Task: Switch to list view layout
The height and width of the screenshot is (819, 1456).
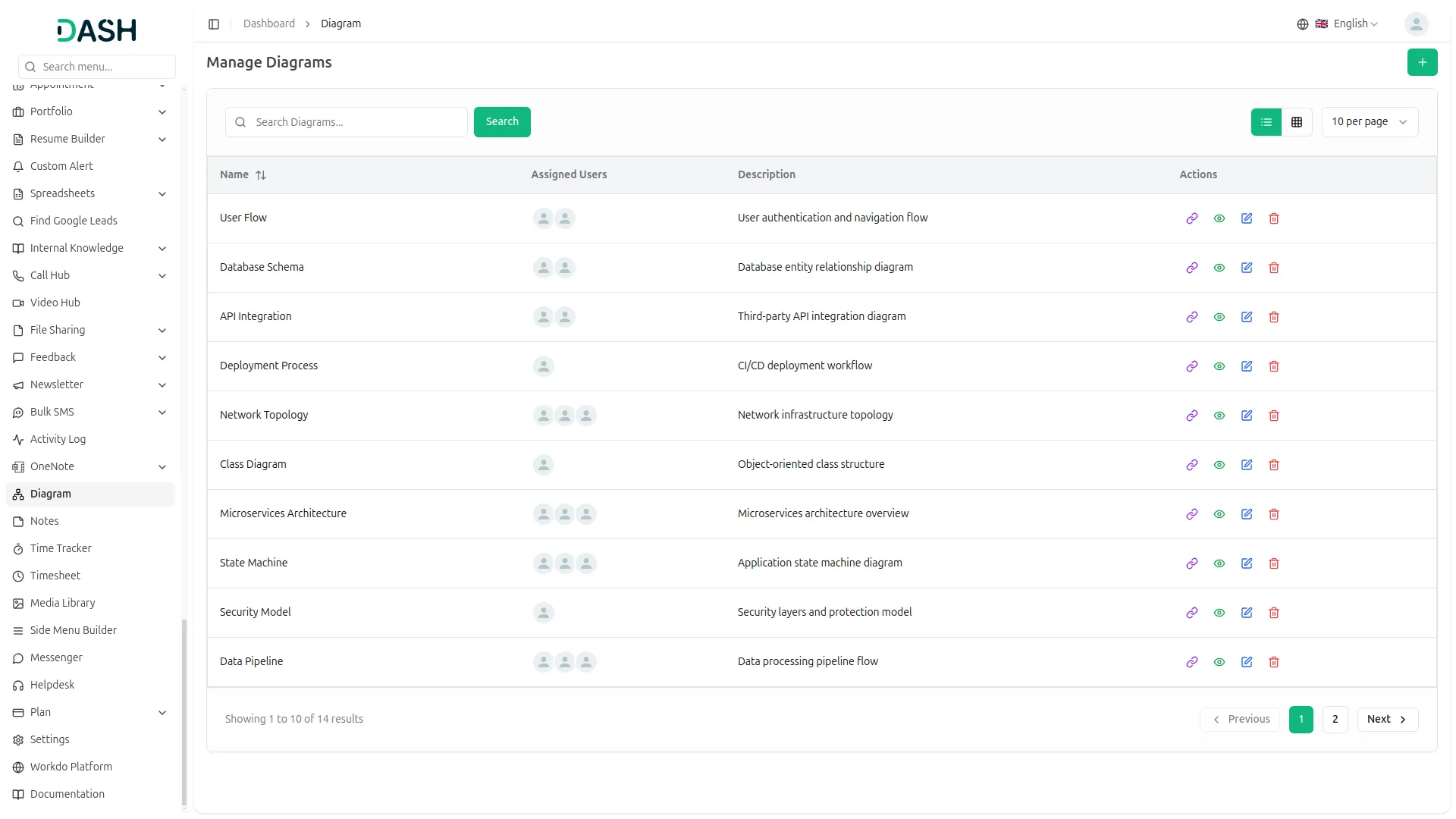Action: tap(1266, 122)
